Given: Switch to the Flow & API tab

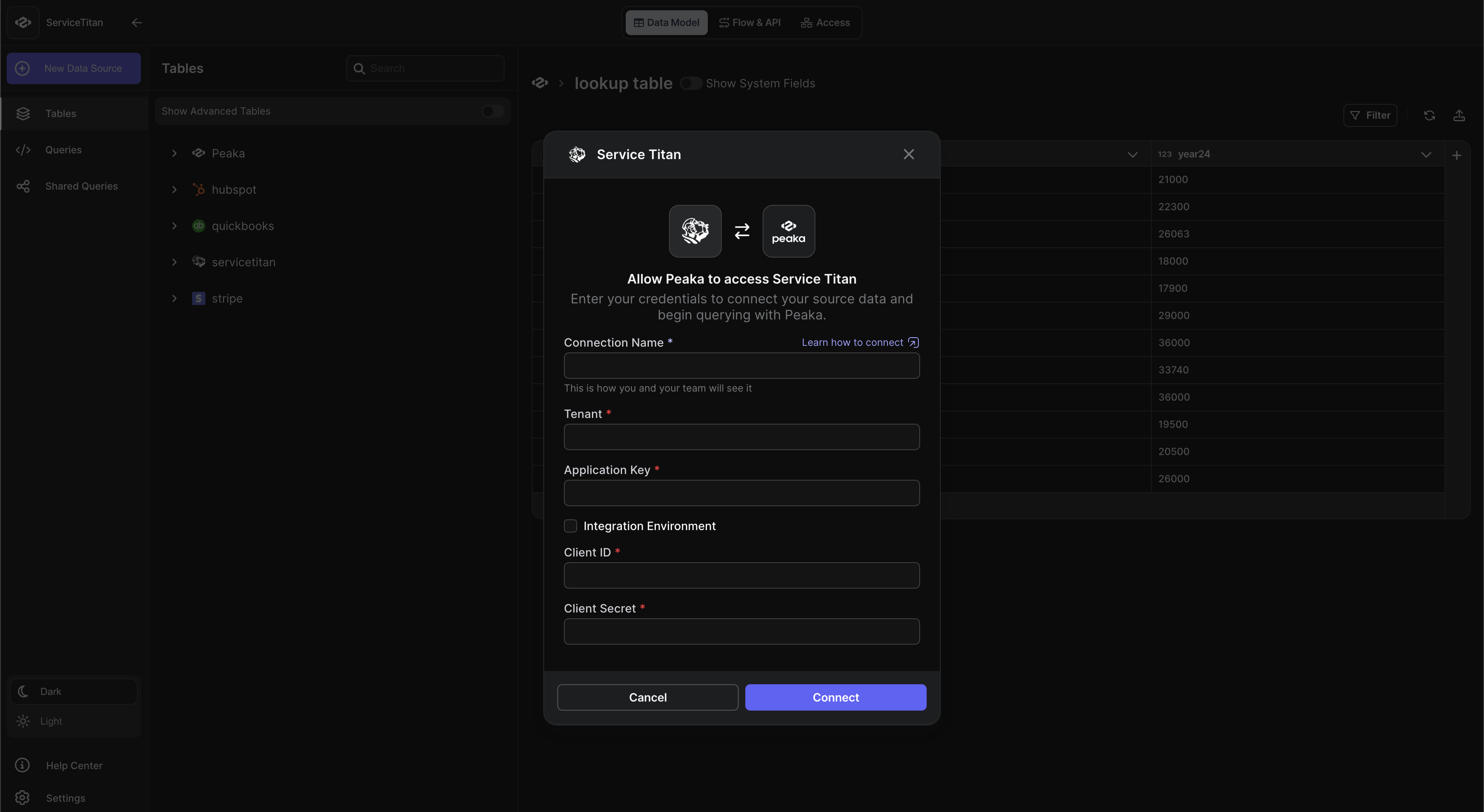Looking at the screenshot, I should pyautogui.click(x=749, y=22).
